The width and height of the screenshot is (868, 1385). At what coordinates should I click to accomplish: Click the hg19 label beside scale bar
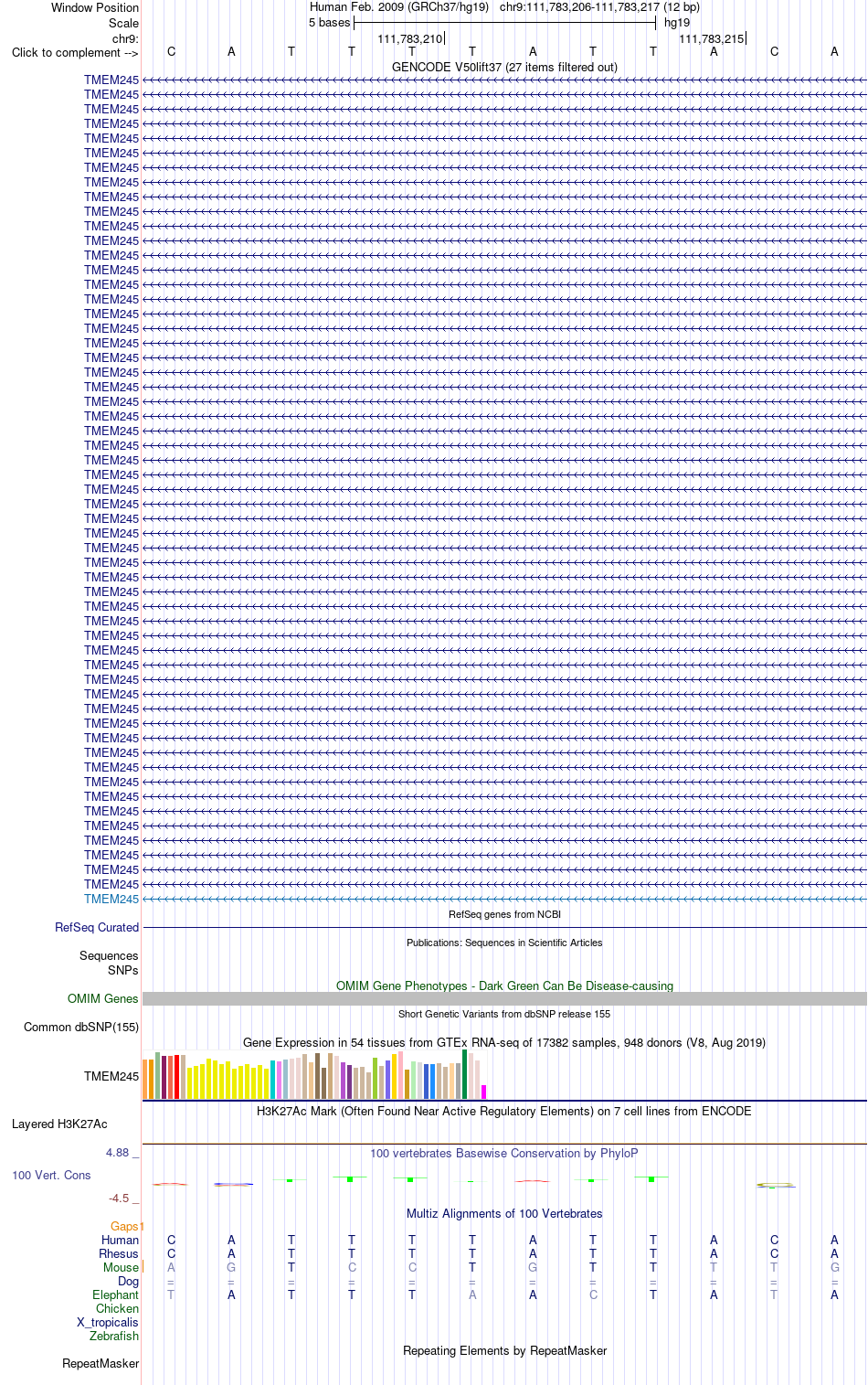[x=677, y=22]
